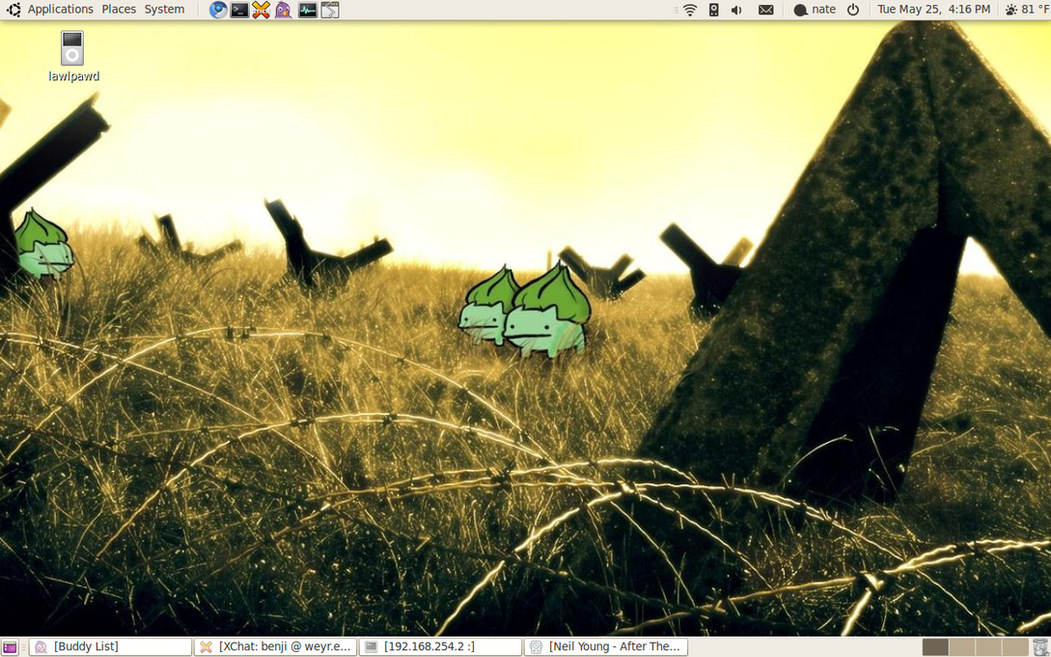The width and height of the screenshot is (1051, 657).
Task: Switch to the Neil Young taskbar window
Action: [x=606, y=647]
